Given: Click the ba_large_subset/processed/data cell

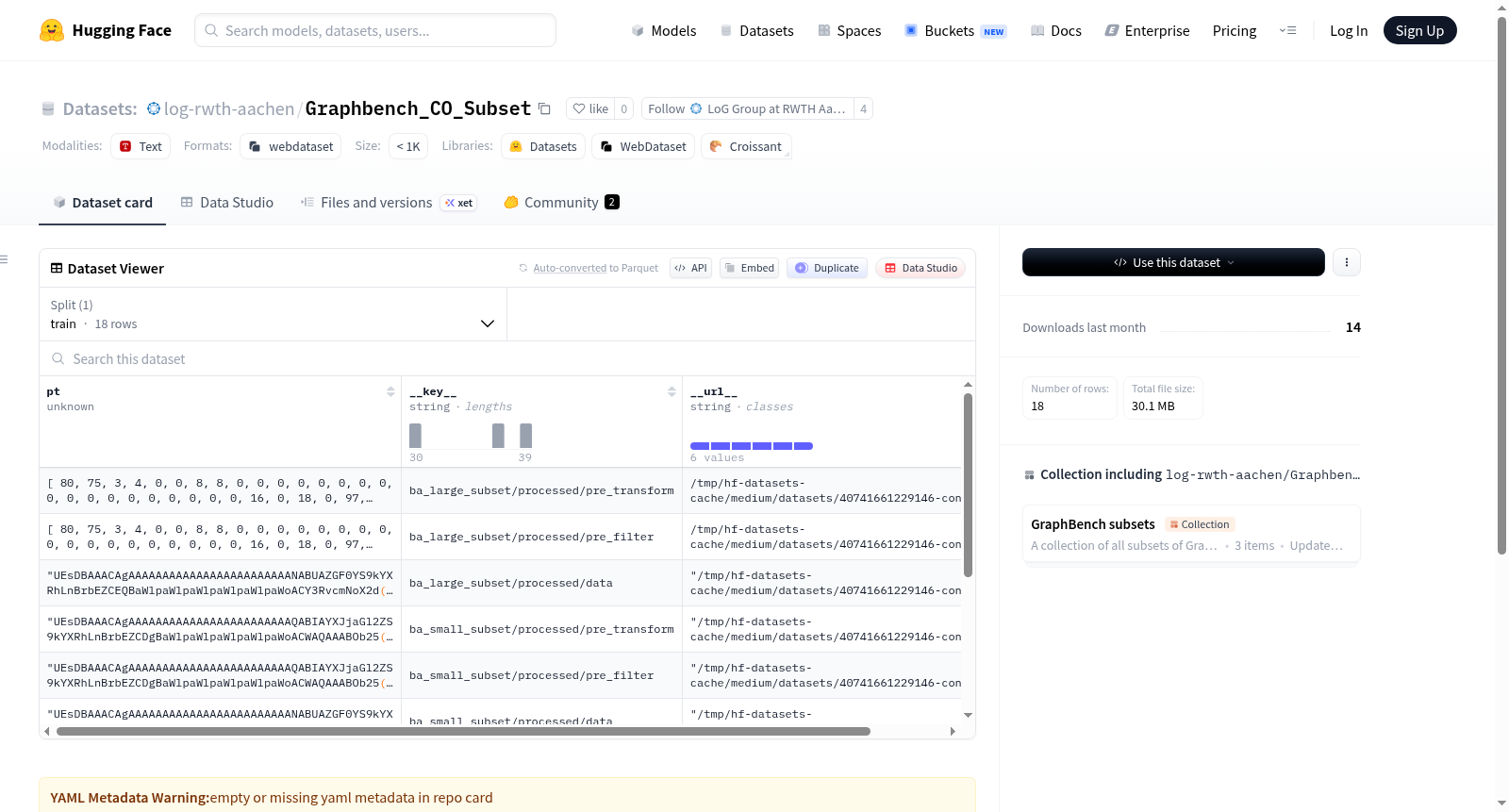Looking at the screenshot, I should pos(541,583).
